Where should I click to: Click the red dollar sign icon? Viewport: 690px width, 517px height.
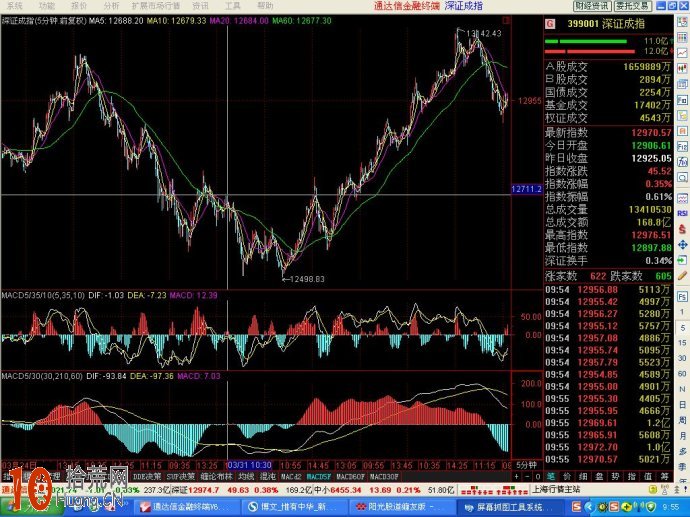tap(683, 229)
